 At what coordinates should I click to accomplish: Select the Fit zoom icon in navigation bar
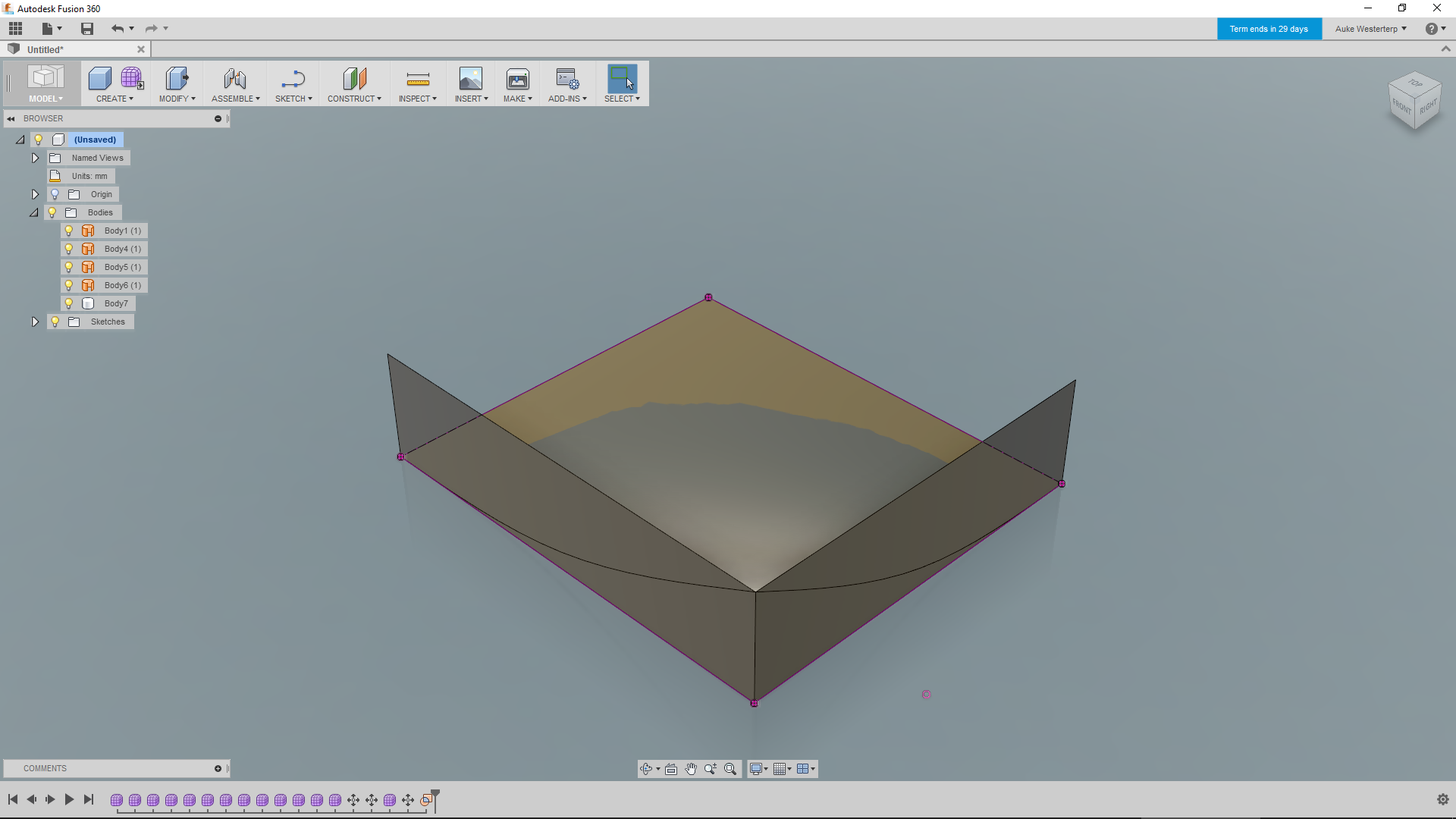(x=730, y=768)
